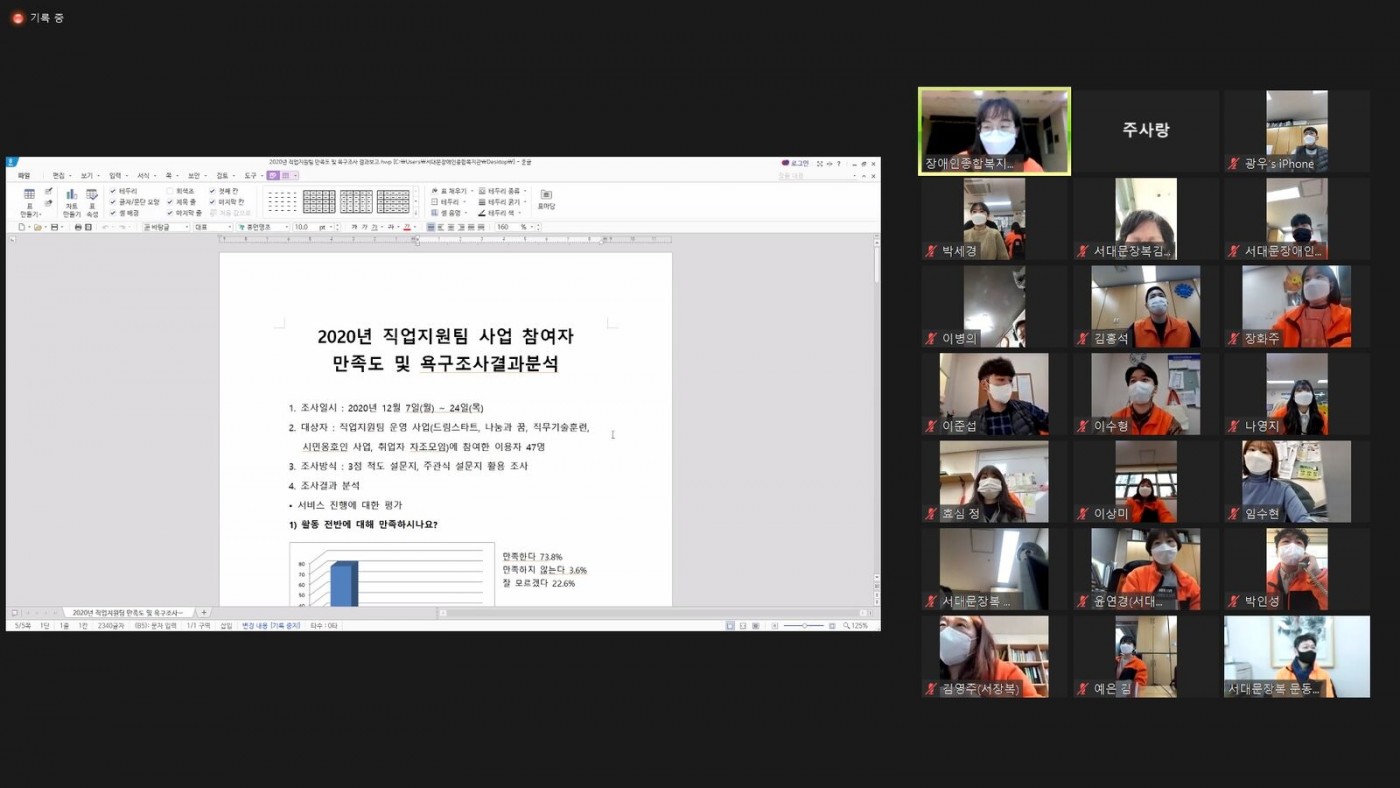Select the document tab 2020년 직업지원팀 만족도
This screenshot has height=788, width=1400.
point(129,612)
